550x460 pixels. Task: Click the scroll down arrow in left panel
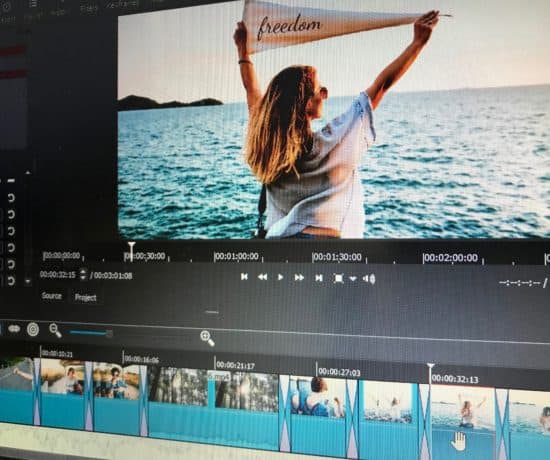[28, 281]
